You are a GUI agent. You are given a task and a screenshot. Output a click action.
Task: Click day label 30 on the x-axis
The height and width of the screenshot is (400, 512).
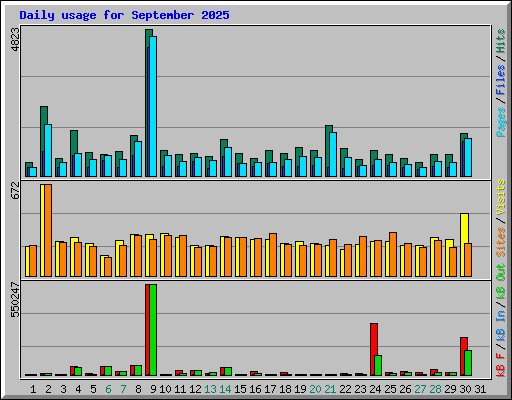465,389
